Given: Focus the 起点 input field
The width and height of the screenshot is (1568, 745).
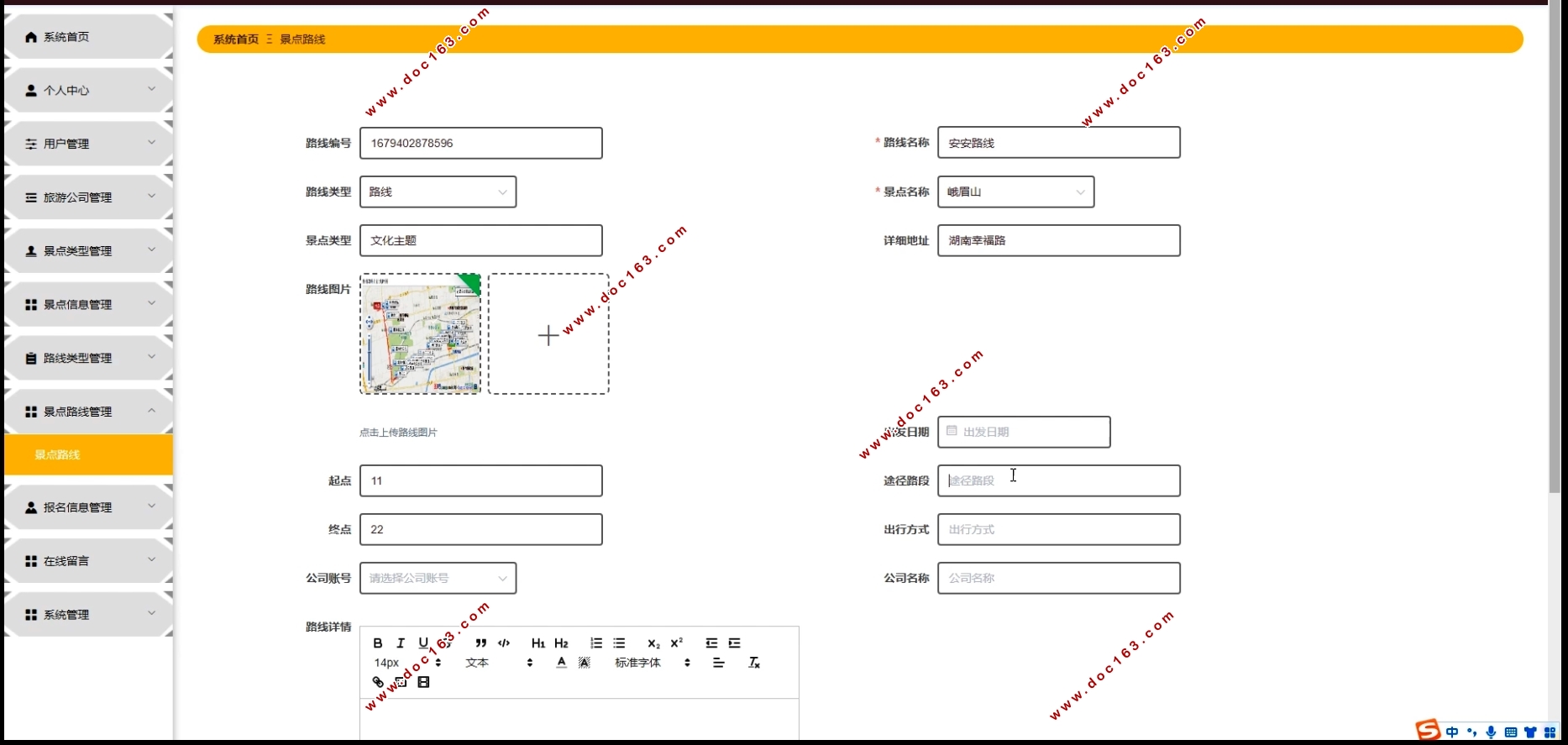Looking at the screenshot, I should (481, 480).
